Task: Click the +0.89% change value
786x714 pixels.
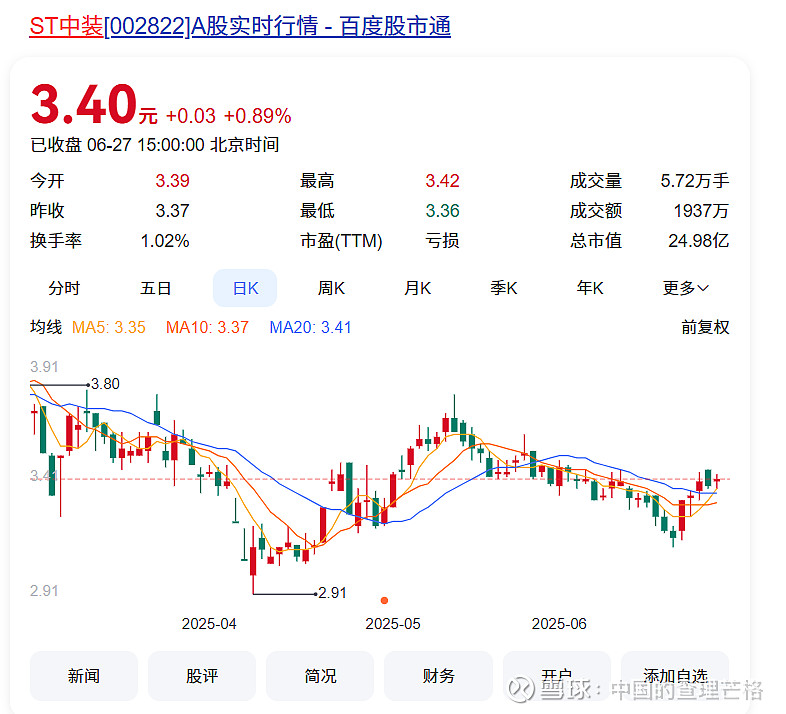Action: tap(257, 116)
